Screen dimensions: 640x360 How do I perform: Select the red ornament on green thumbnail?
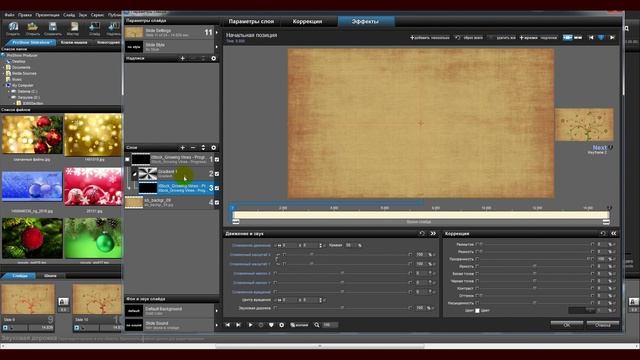click(x=32, y=238)
